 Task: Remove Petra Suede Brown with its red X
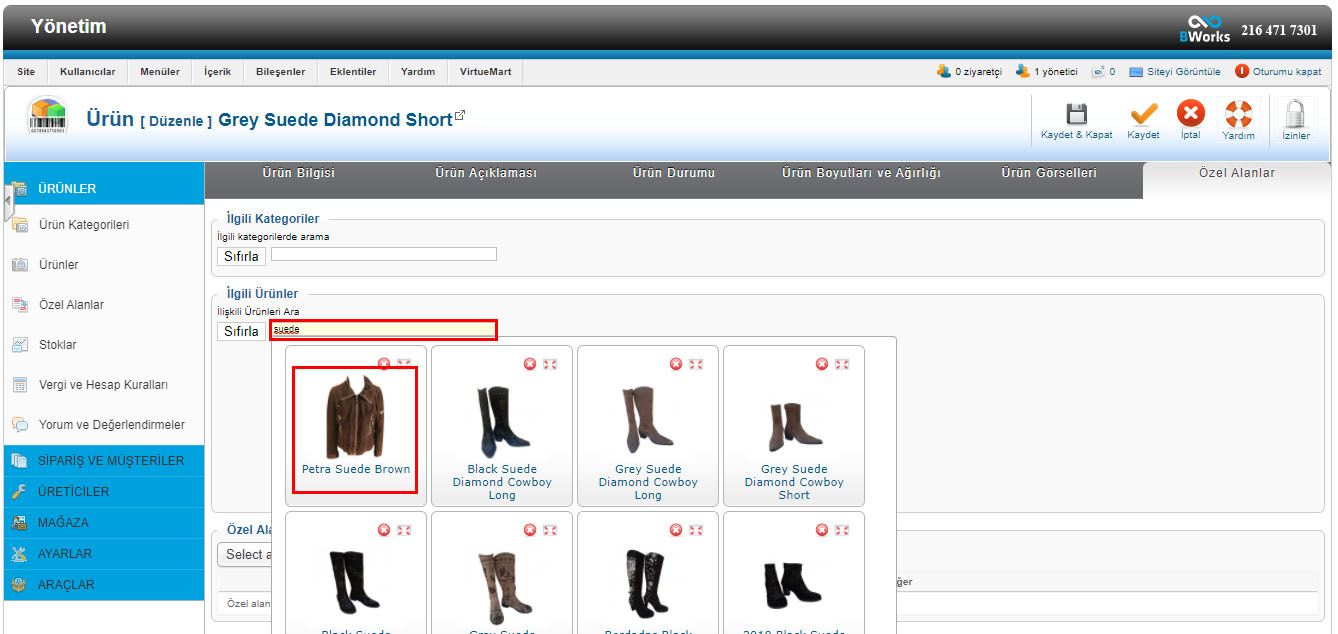[x=384, y=364]
